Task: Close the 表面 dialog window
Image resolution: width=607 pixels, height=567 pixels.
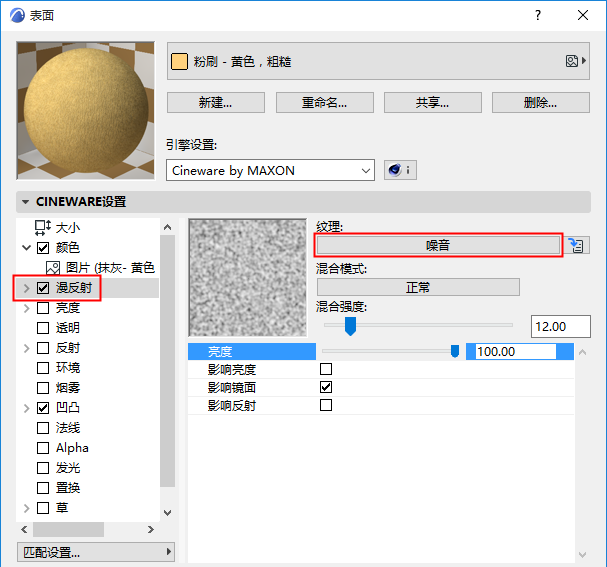Action: tap(583, 15)
